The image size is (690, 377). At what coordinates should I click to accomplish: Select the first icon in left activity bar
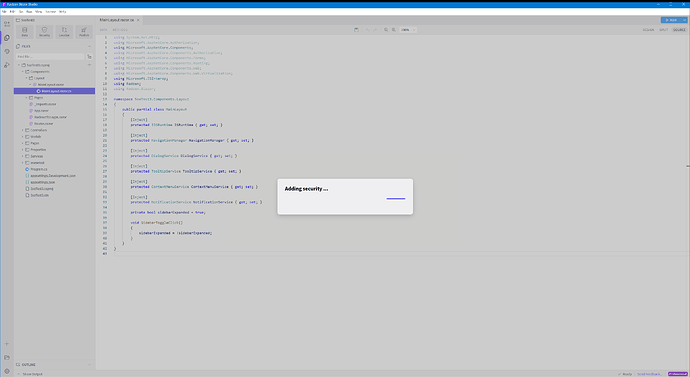coord(7,24)
